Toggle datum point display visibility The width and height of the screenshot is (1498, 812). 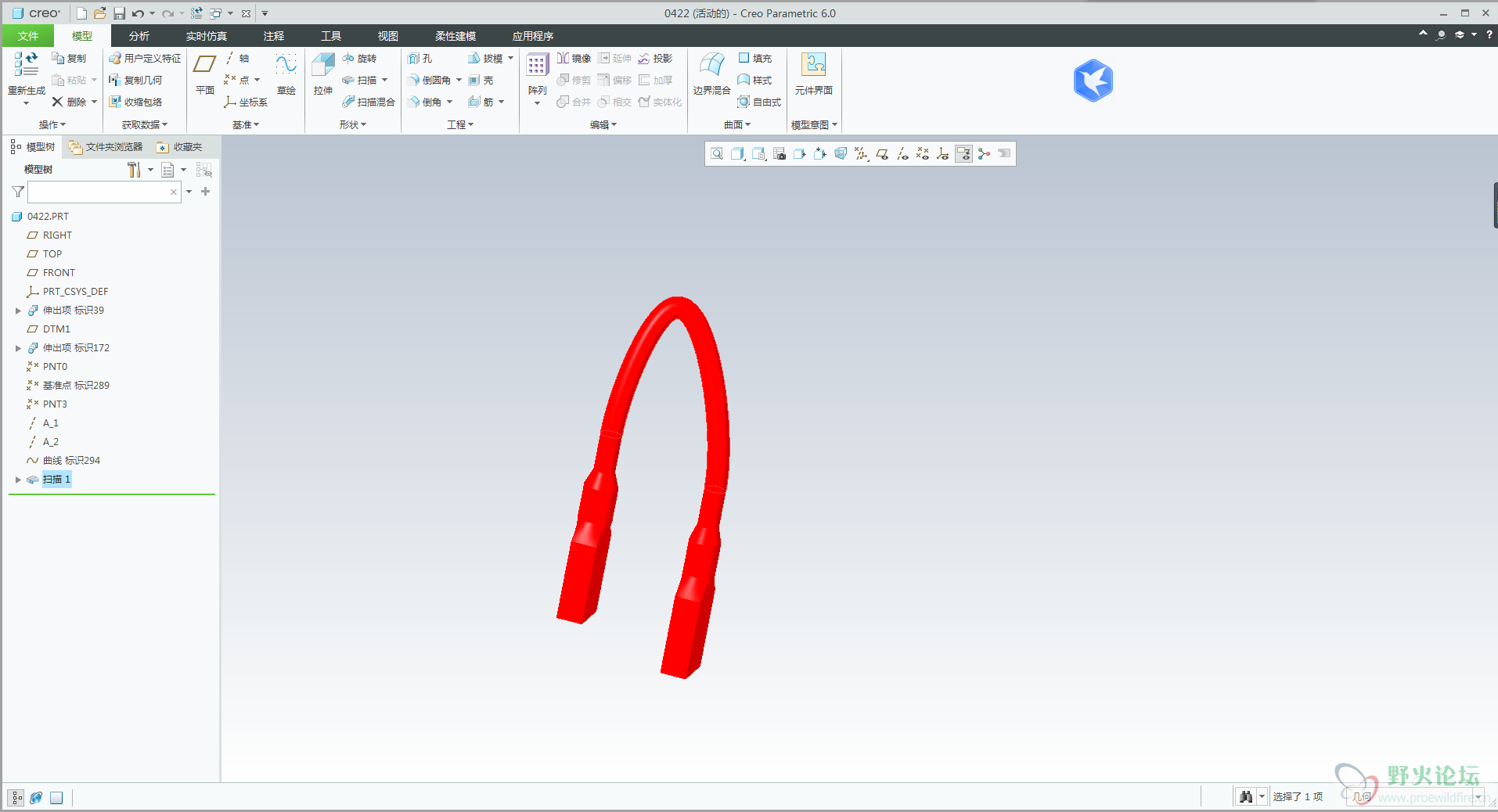923,154
